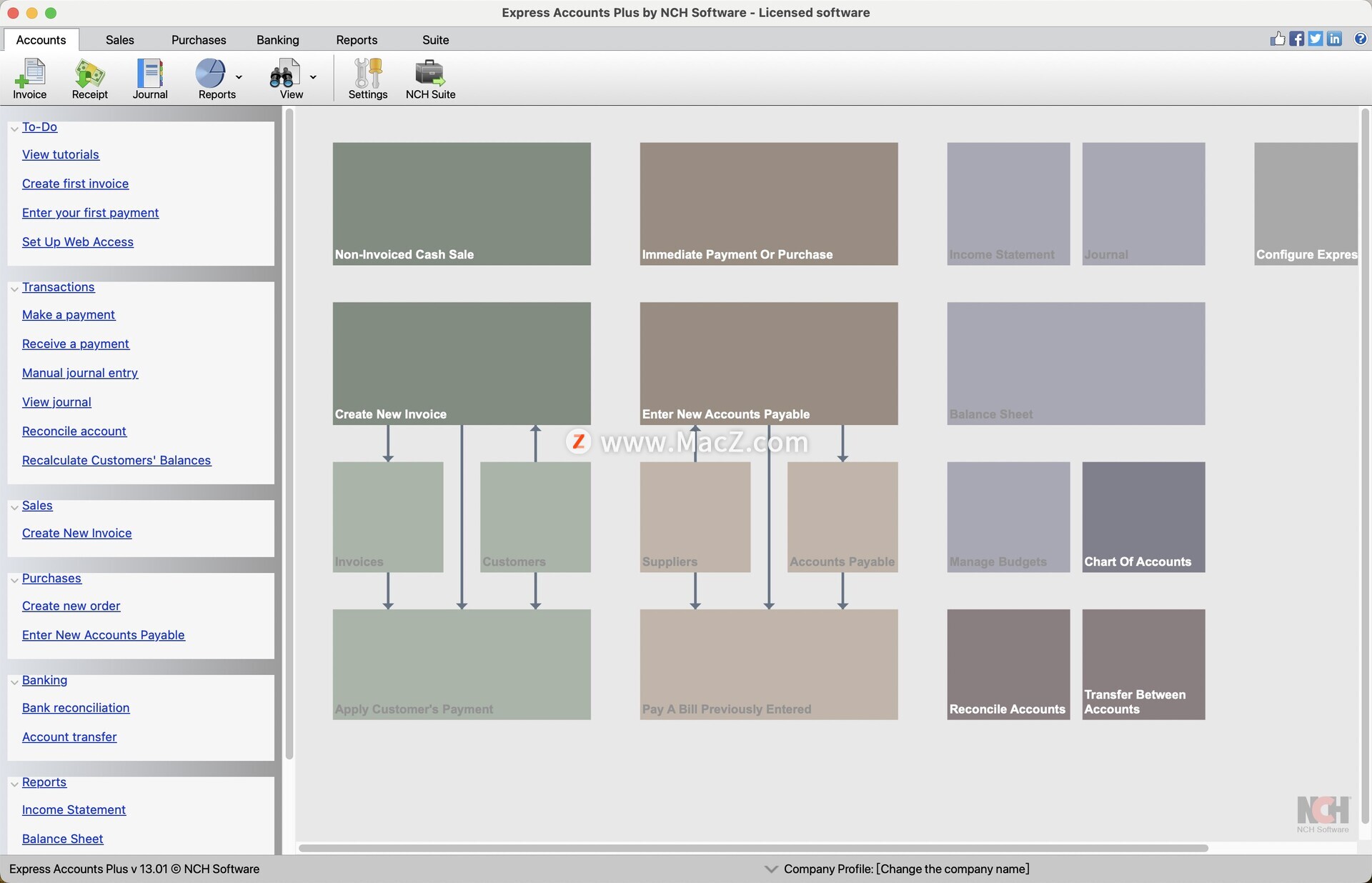Collapse the To-Do sidebar section

tap(14, 129)
